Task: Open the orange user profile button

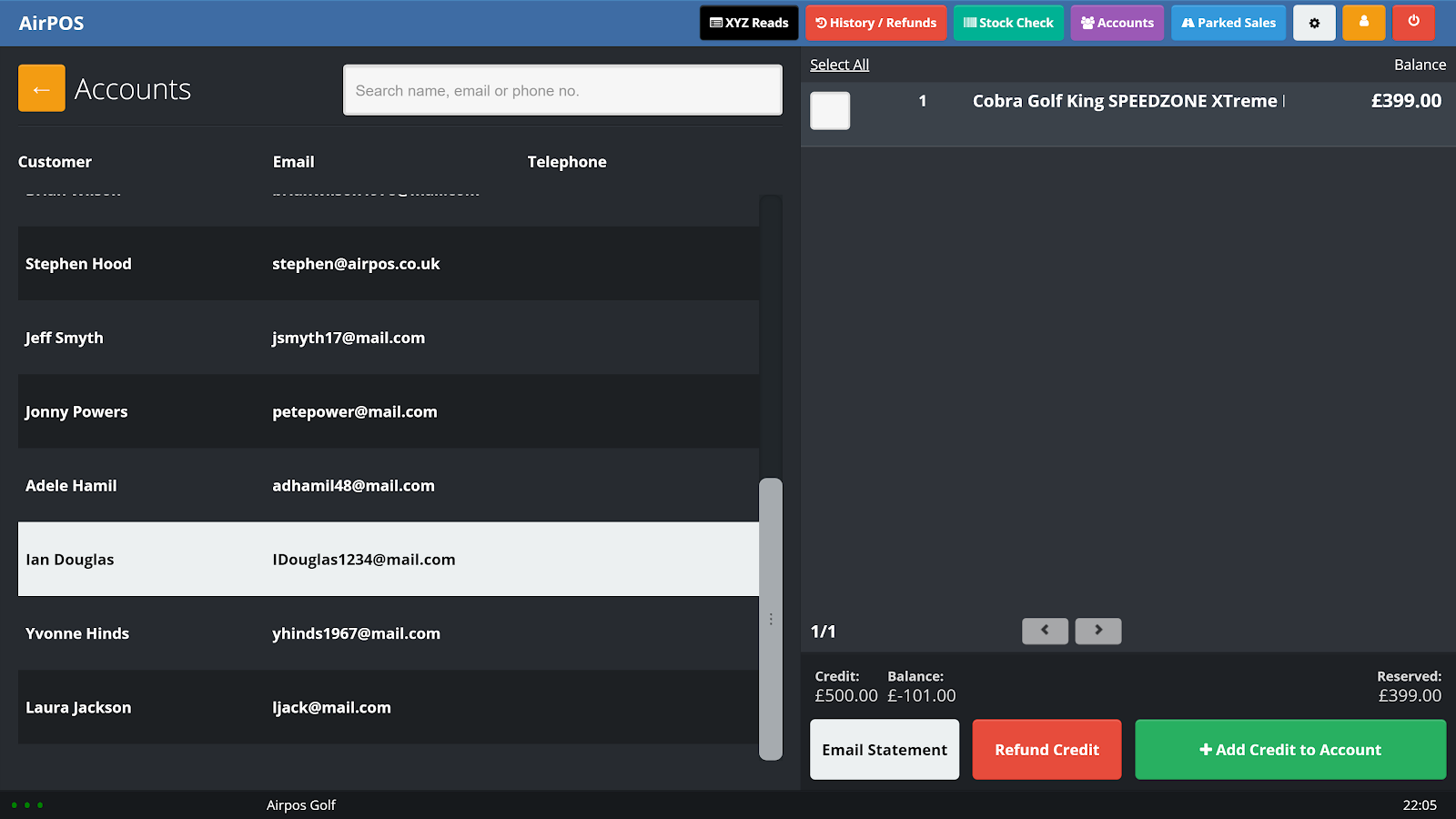Action: coord(1363,23)
